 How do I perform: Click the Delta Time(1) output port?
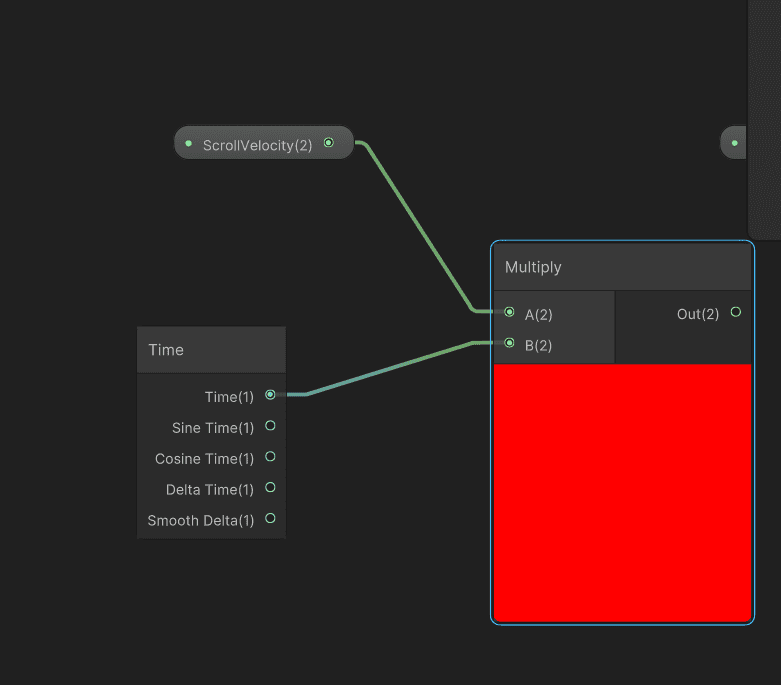click(x=270, y=488)
